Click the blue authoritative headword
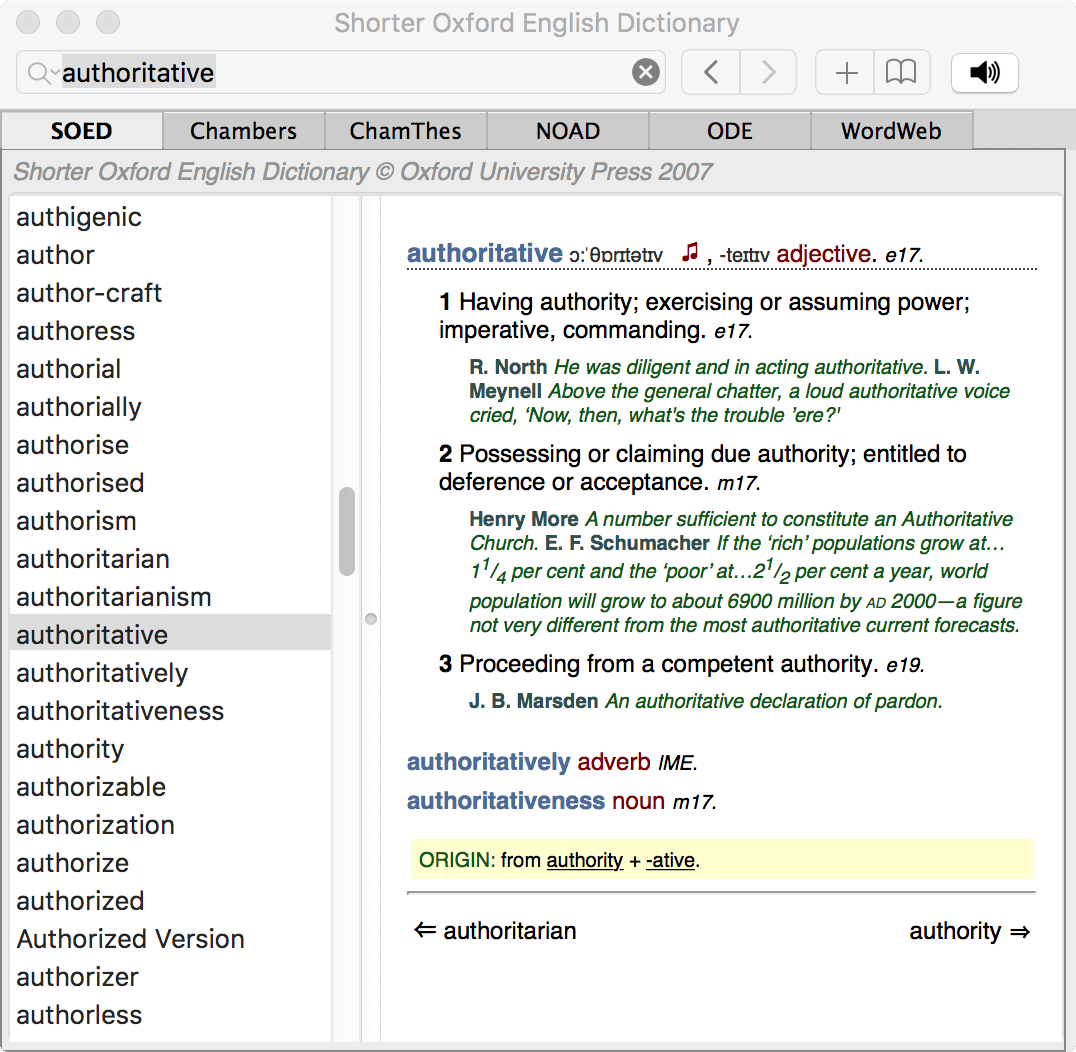This screenshot has height=1052, width=1076. pos(484,253)
